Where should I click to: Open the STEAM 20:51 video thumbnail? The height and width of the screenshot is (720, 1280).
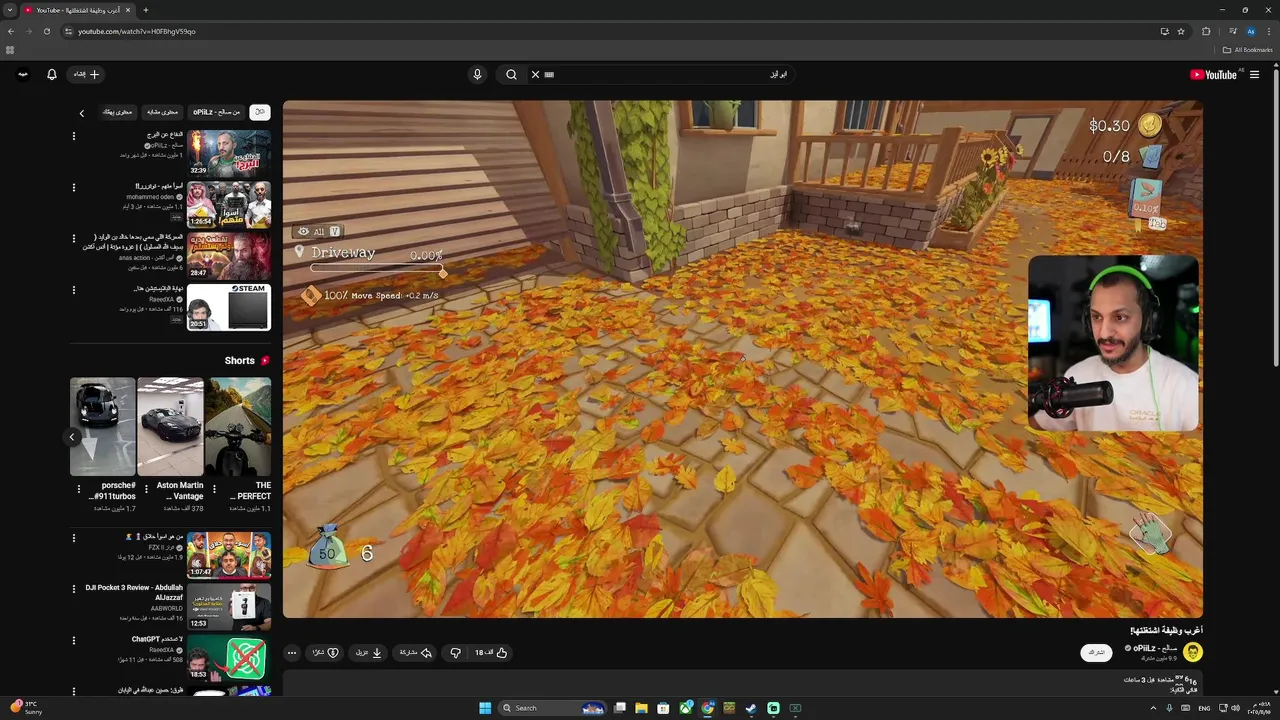coord(229,307)
